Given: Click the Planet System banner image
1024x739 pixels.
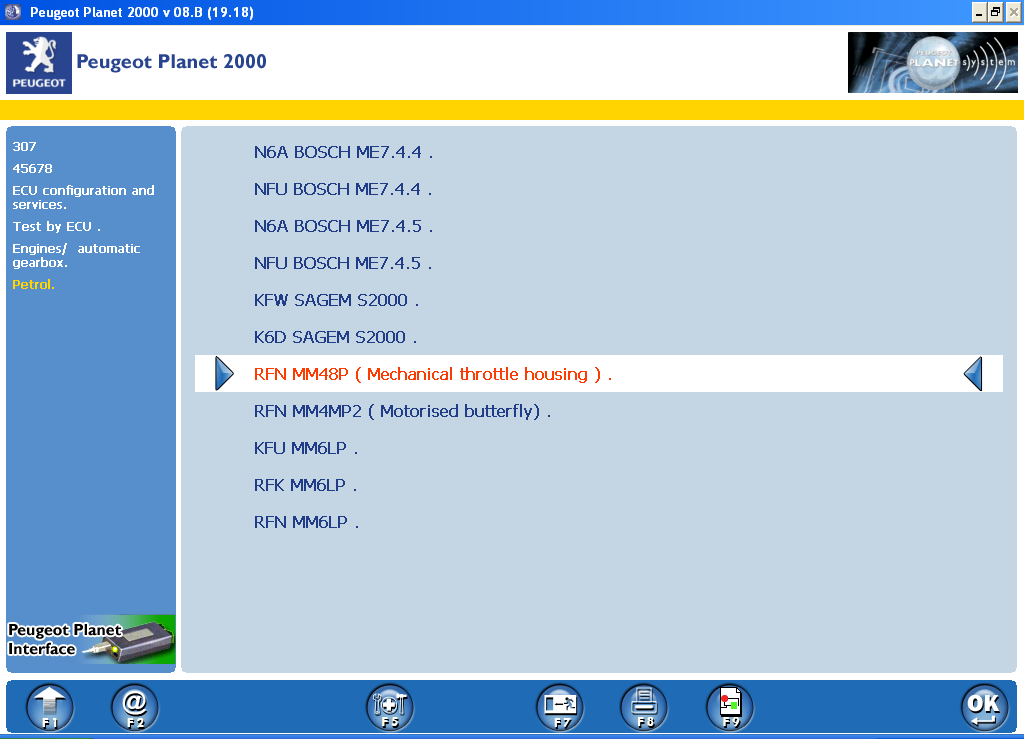Looking at the screenshot, I should (932, 63).
